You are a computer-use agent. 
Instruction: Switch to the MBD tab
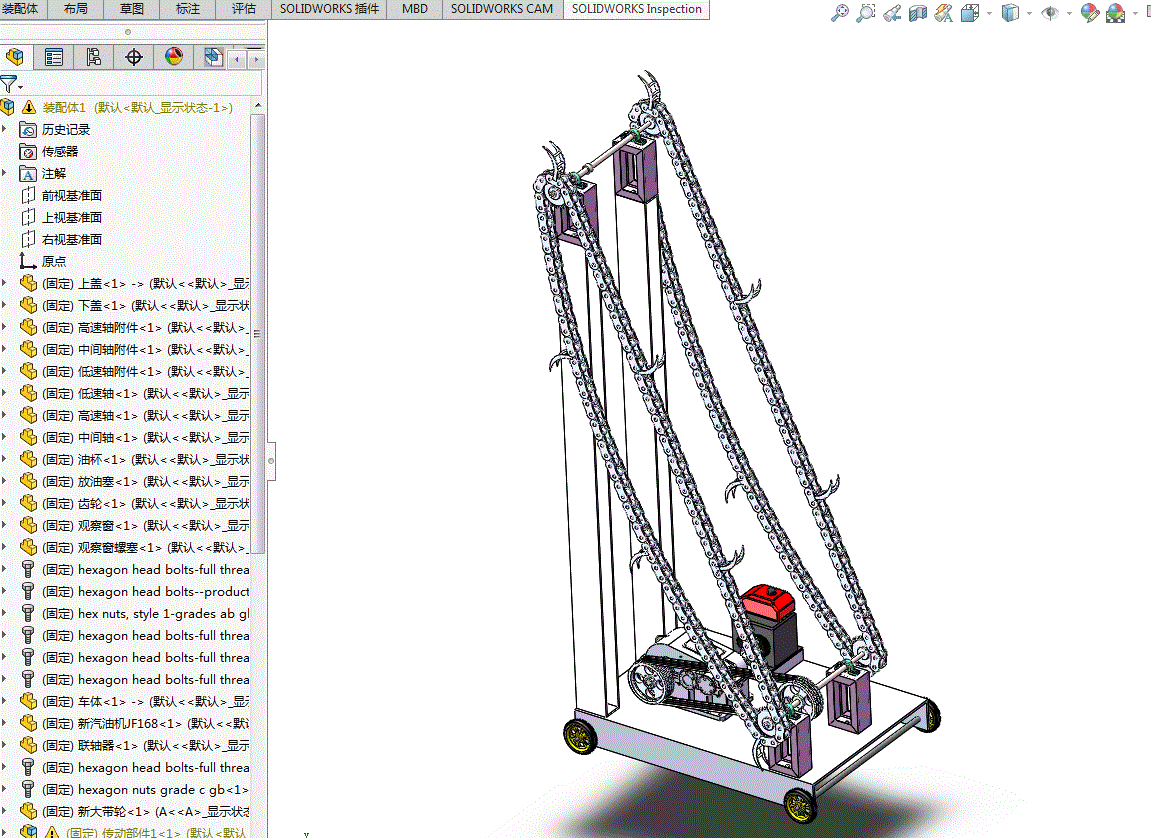tap(415, 9)
